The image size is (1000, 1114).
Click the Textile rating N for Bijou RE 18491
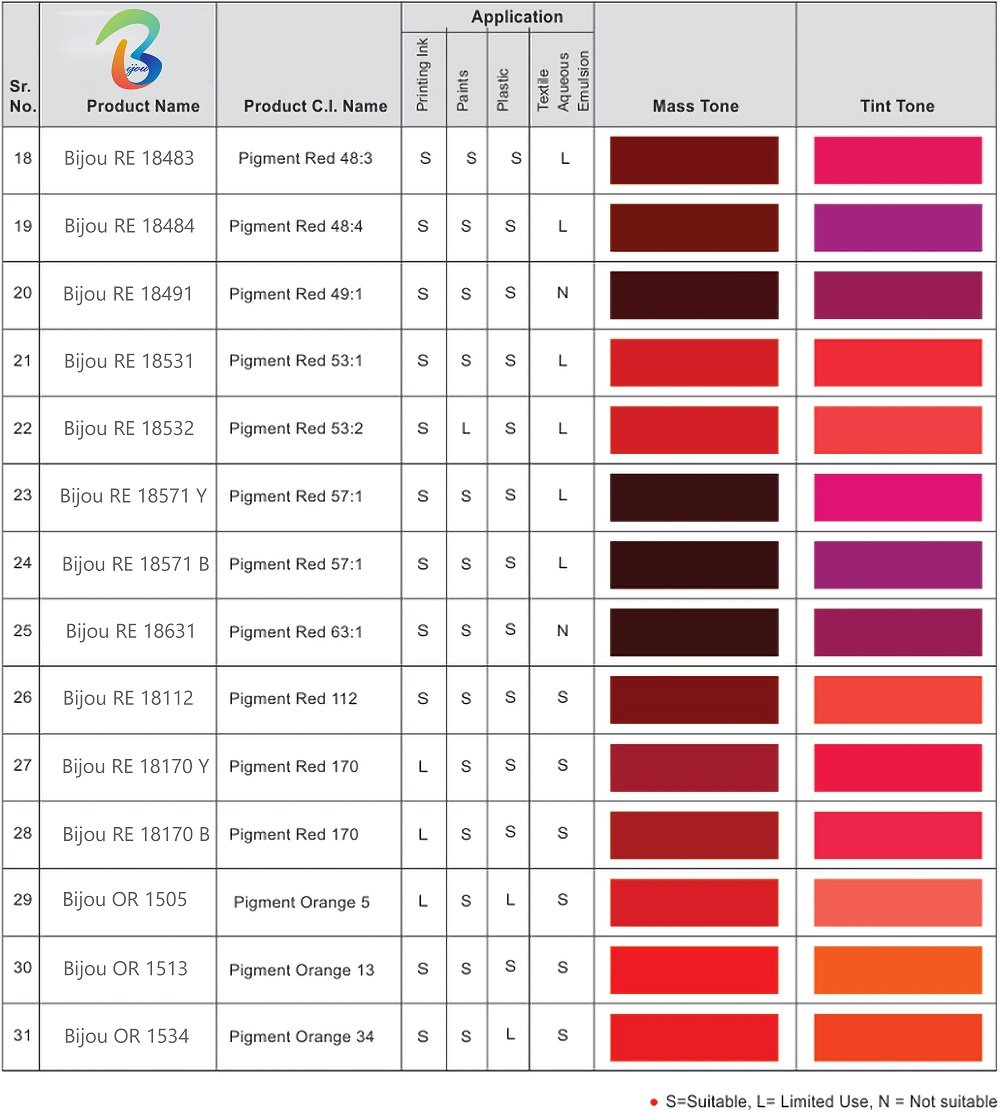pos(562,293)
